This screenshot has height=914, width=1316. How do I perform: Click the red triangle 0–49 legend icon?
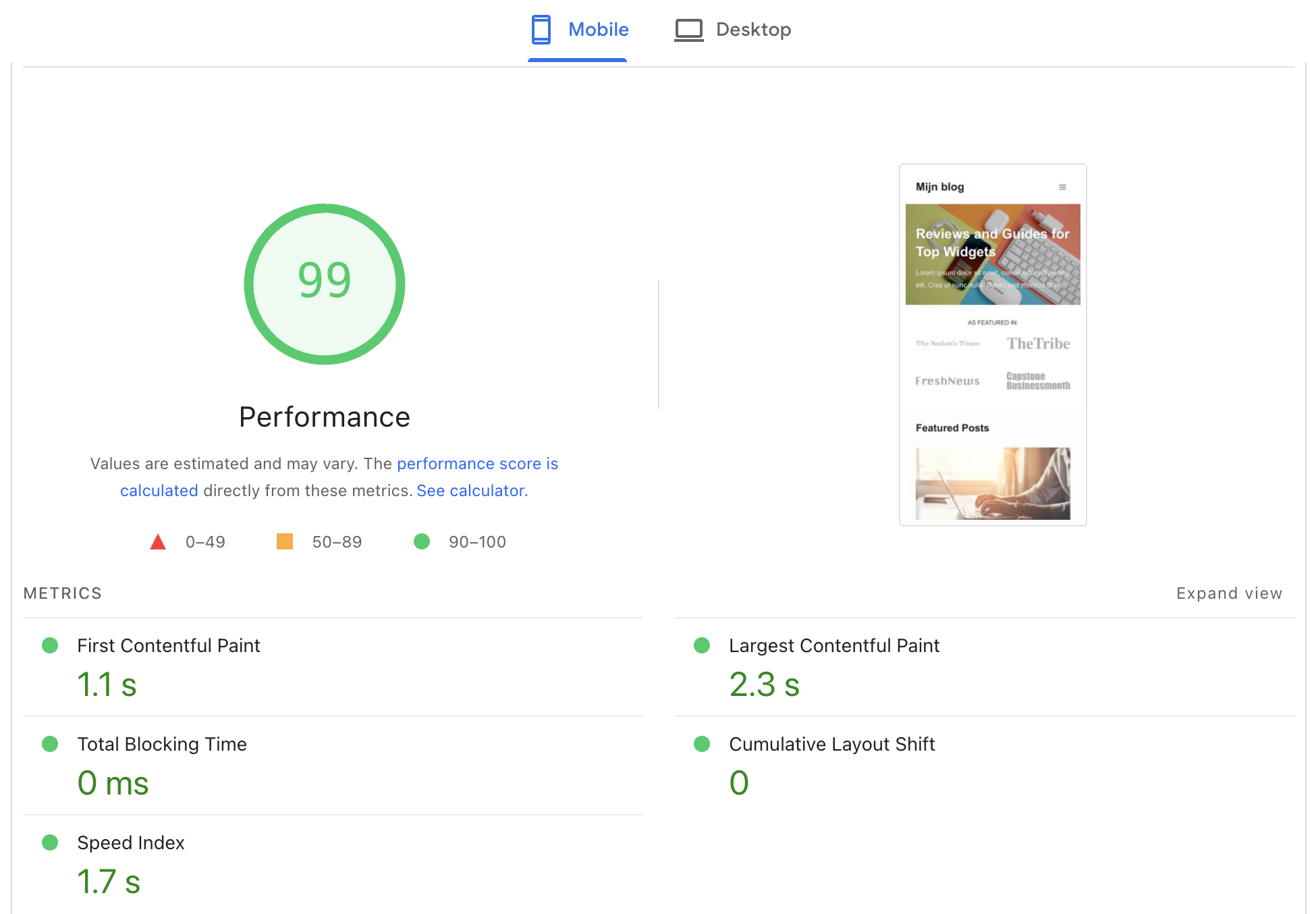158,542
